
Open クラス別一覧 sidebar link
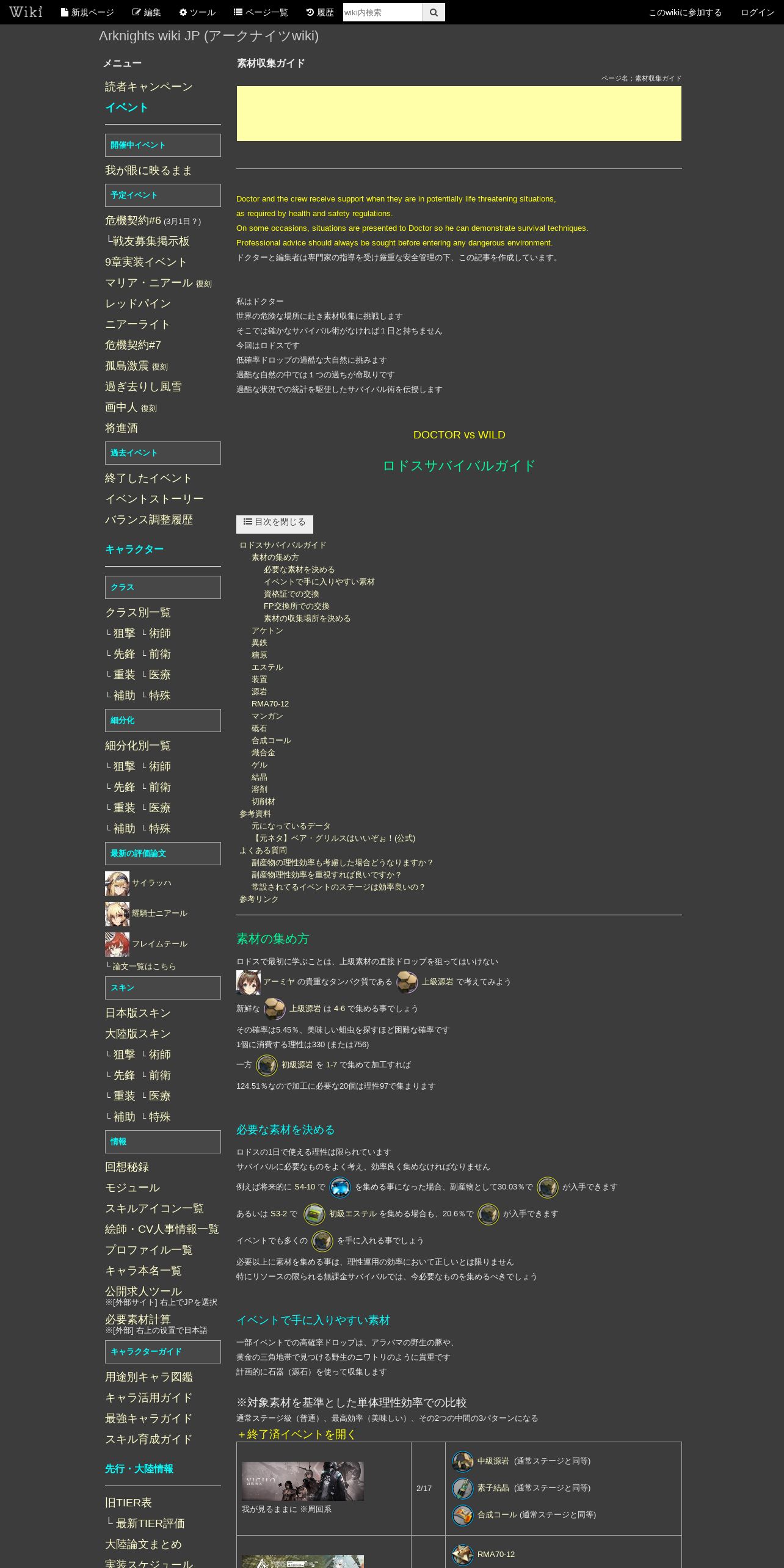pyautogui.click(x=138, y=612)
